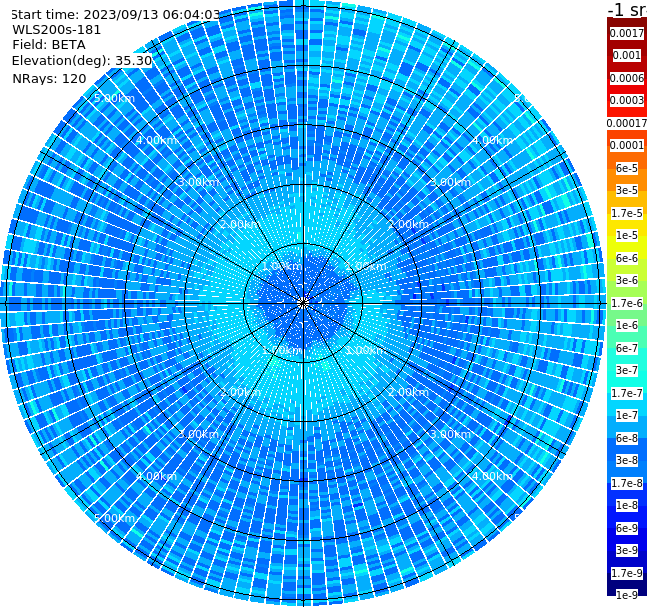647x607 pixels.
Task: Click the 6e-7 colorbar label
Action: (627, 348)
